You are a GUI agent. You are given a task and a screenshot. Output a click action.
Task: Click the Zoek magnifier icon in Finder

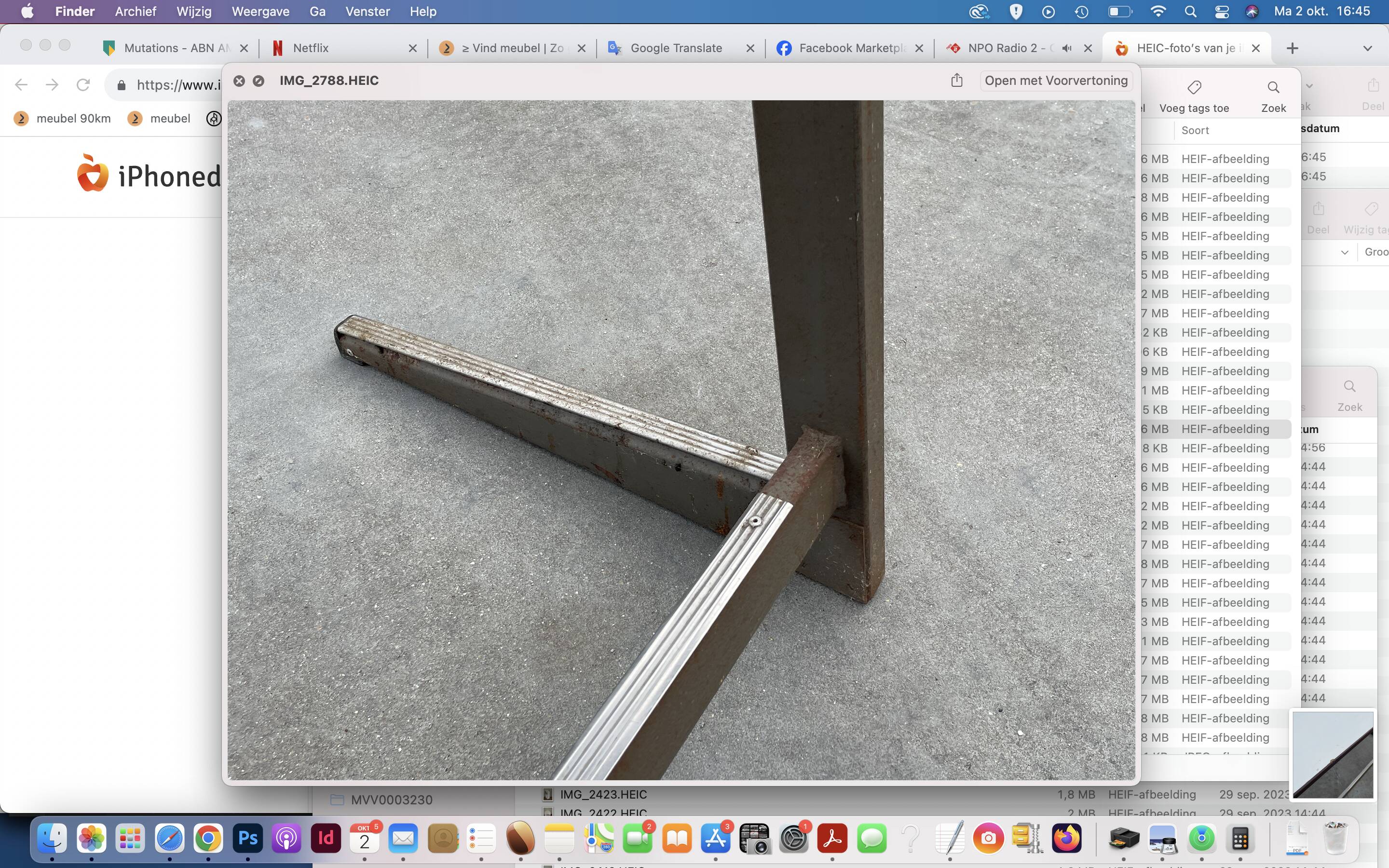(1273, 87)
